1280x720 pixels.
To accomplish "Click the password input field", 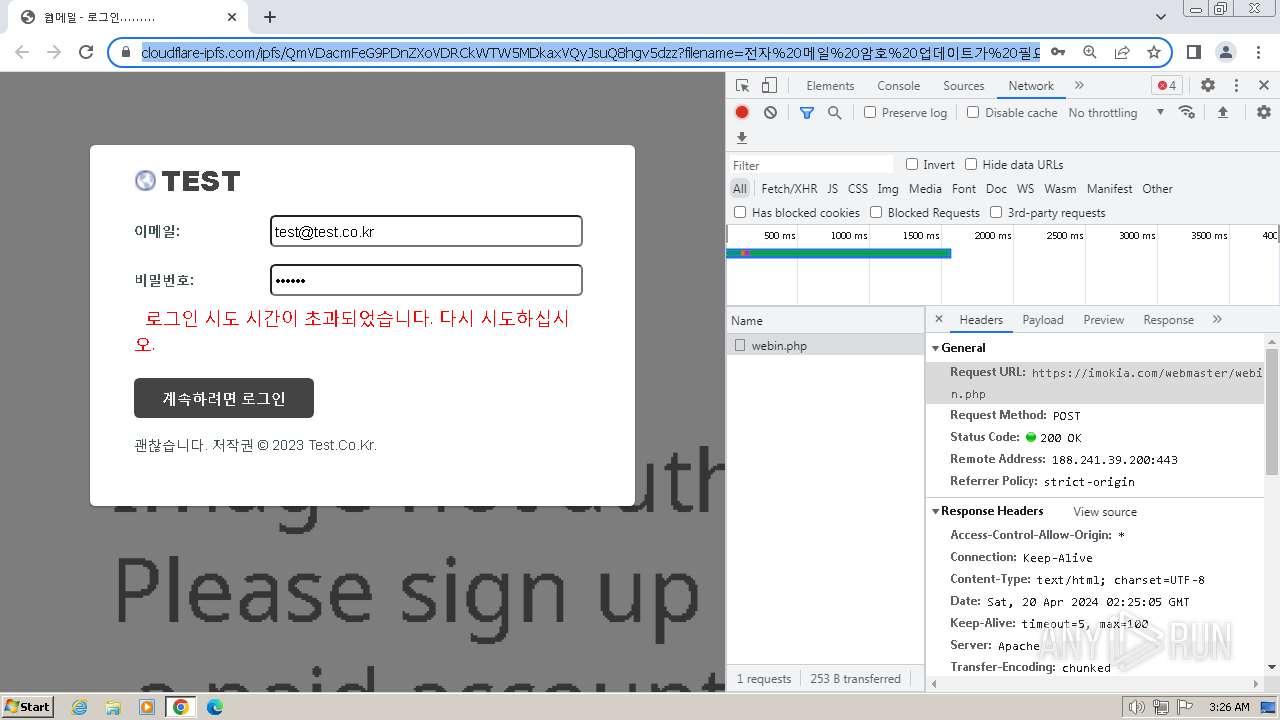I will coord(426,280).
